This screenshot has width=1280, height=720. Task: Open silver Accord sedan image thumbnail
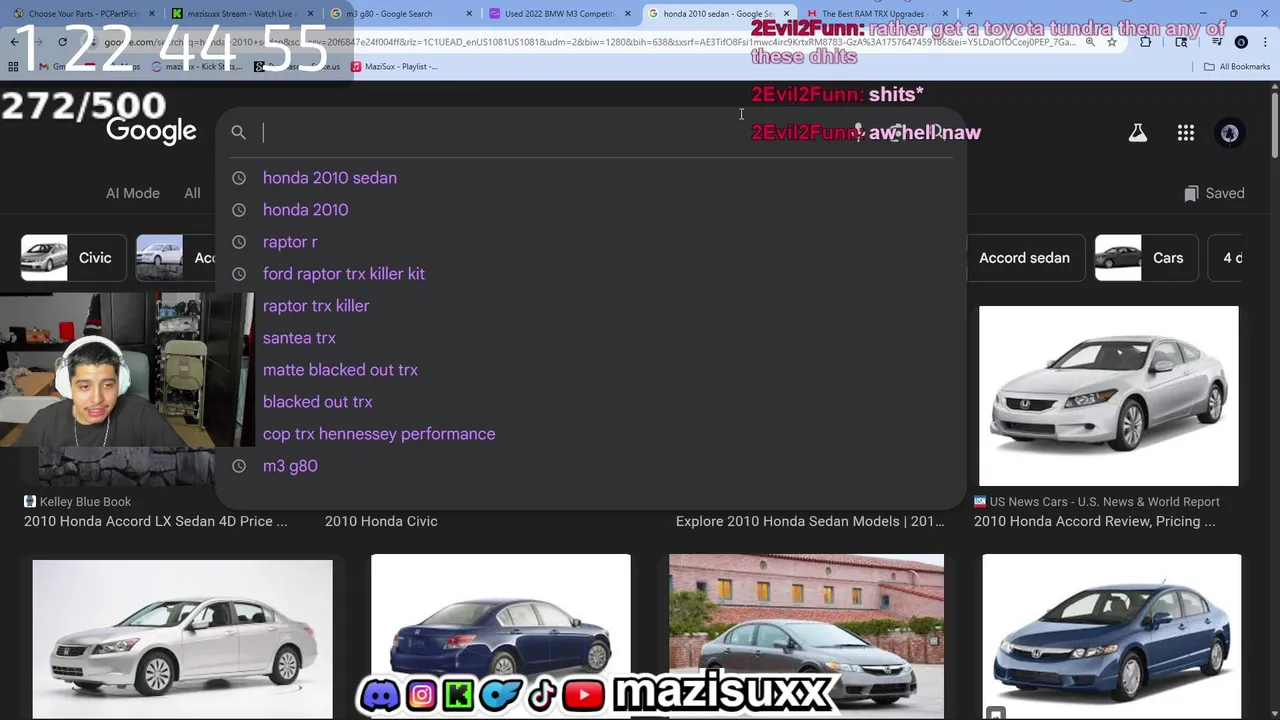pos(182,639)
